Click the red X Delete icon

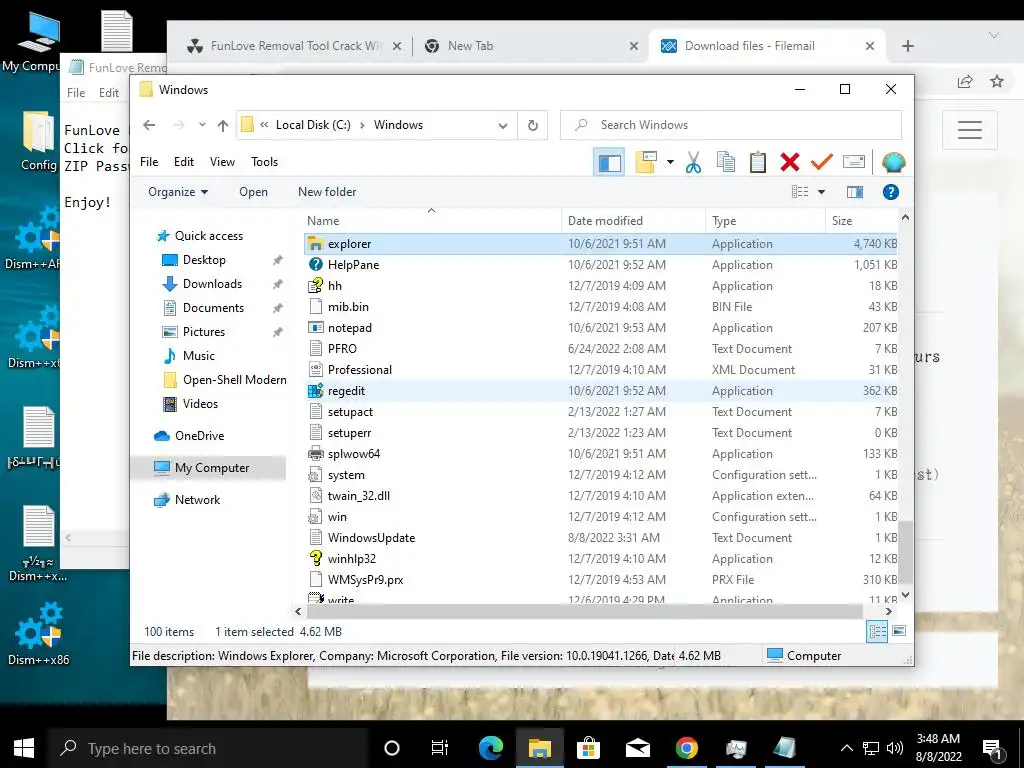point(790,162)
